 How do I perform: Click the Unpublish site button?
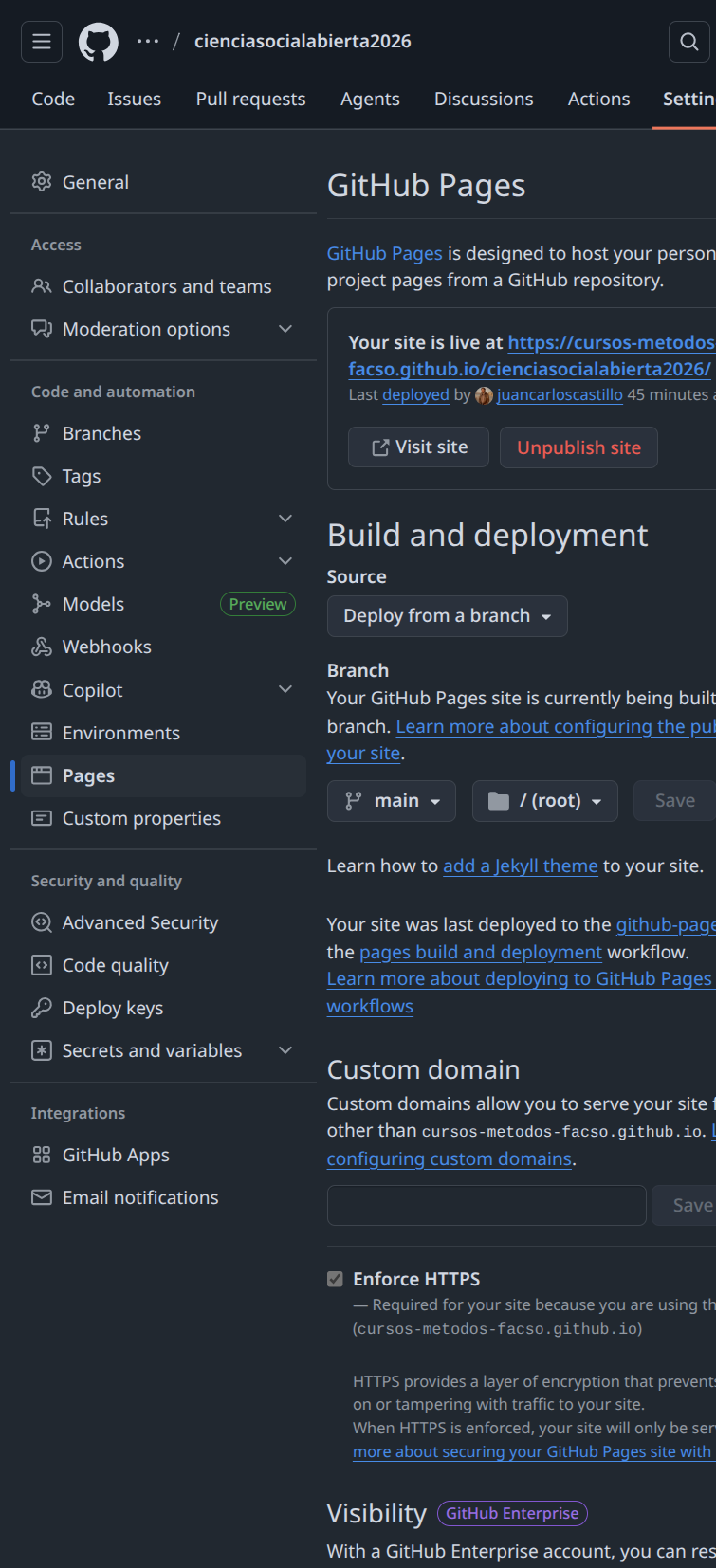(578, 447)
